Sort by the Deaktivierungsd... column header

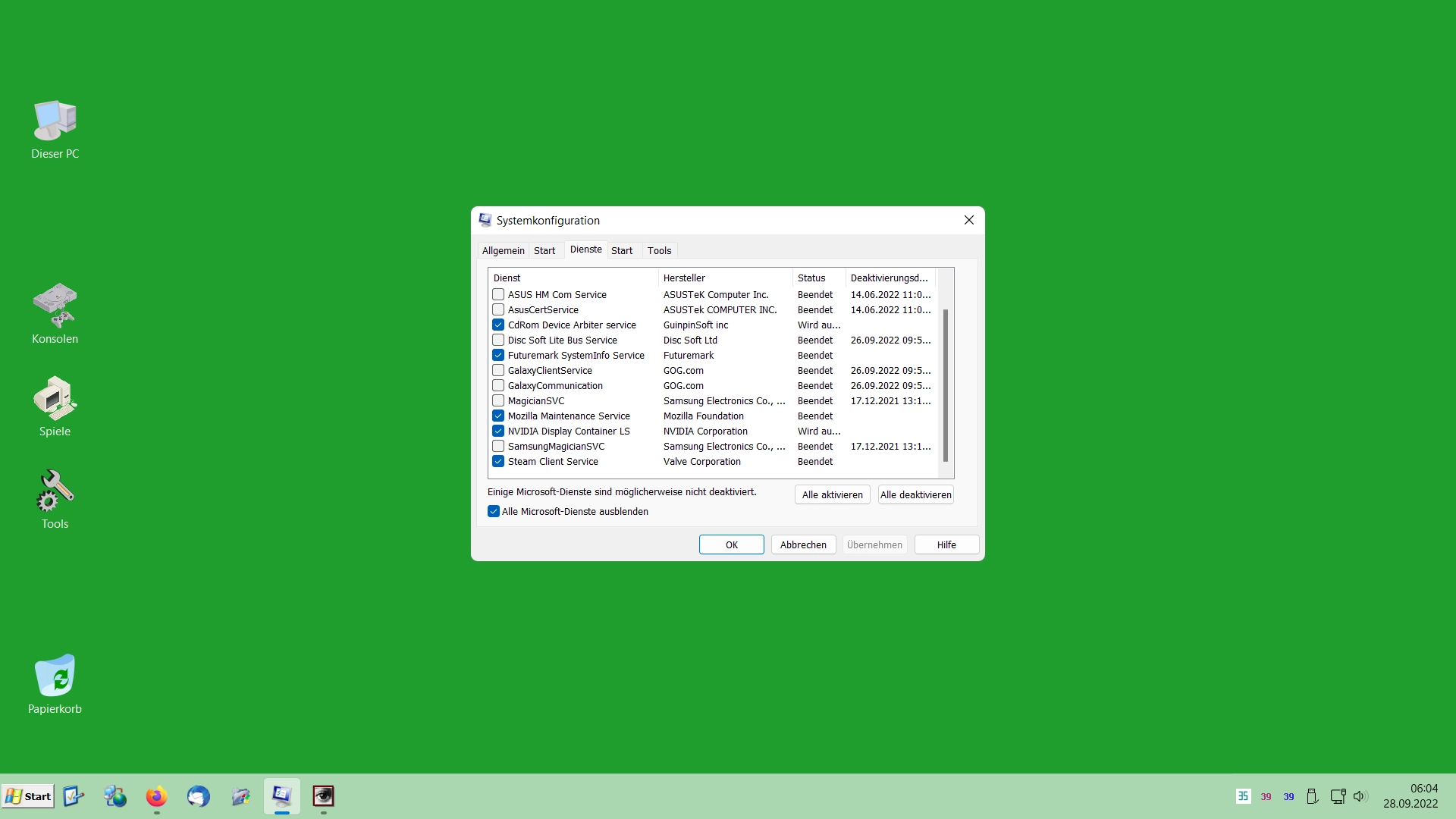click(891, 278)
